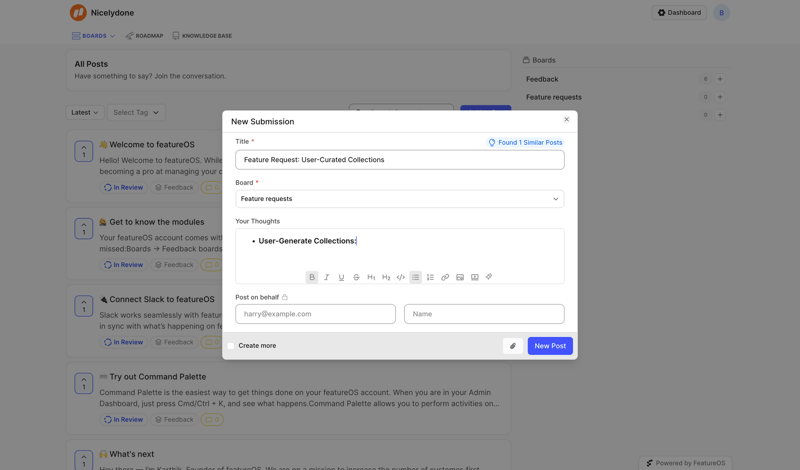The height and width of the screenshot is (470, 800).
Task: Submit with the New Post button
Action: coord(550,345)
